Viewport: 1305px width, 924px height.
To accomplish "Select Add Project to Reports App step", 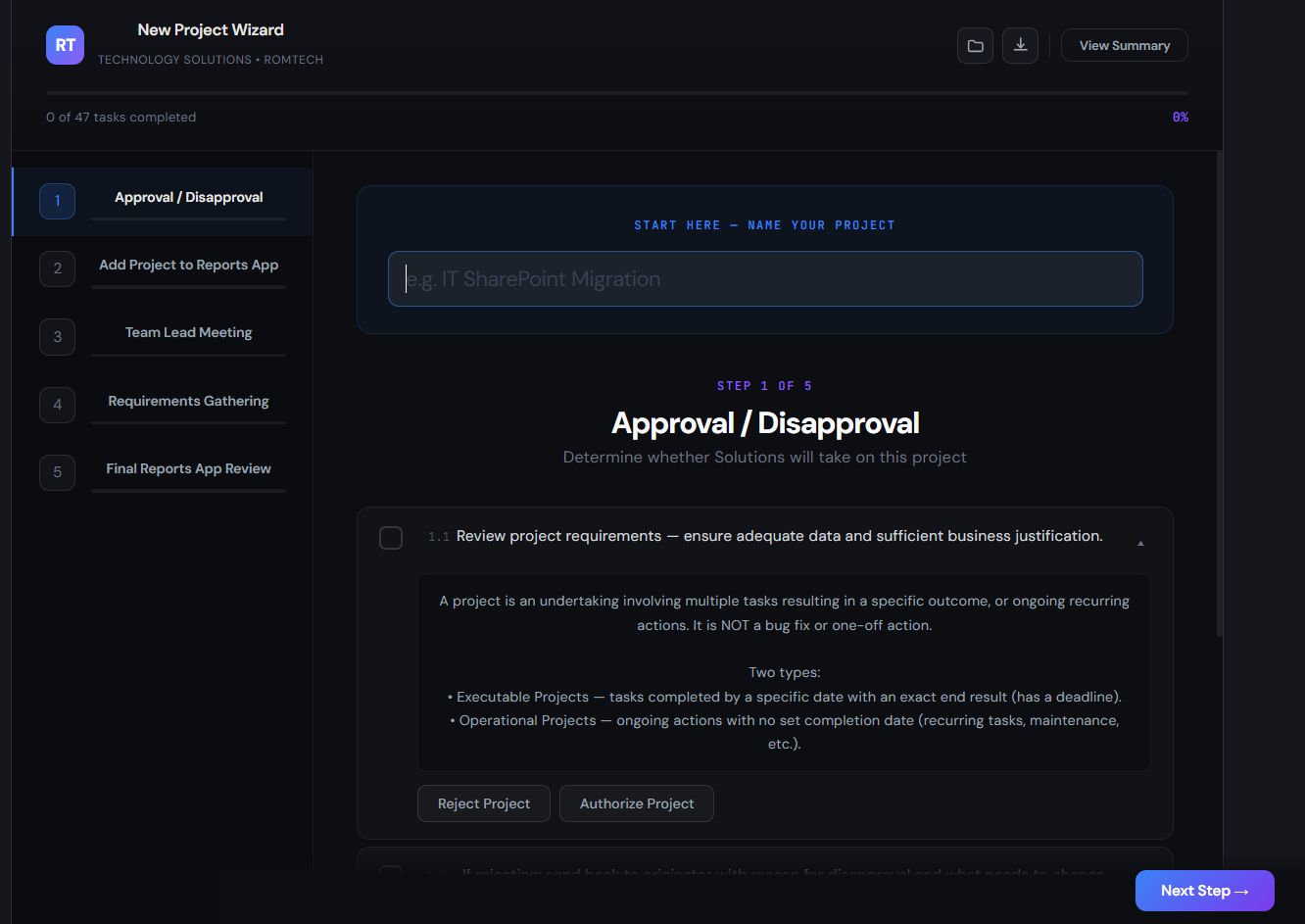I will coord(163,269).
